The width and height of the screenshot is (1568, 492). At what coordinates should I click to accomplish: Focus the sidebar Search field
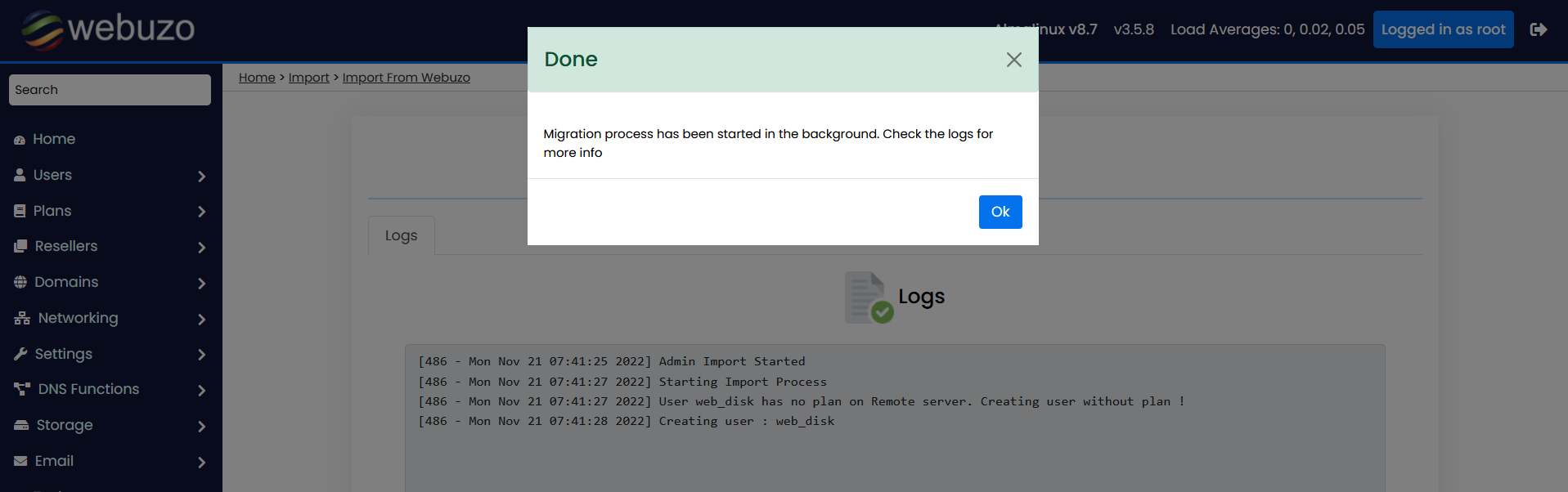coord(110,90)
